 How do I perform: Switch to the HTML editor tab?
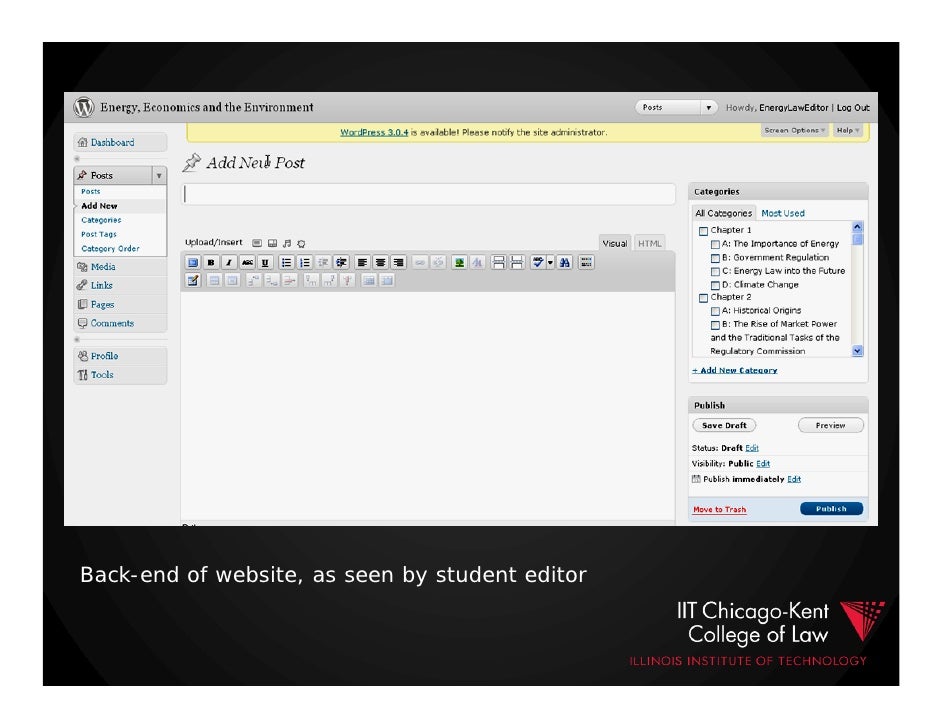point(649,243)
